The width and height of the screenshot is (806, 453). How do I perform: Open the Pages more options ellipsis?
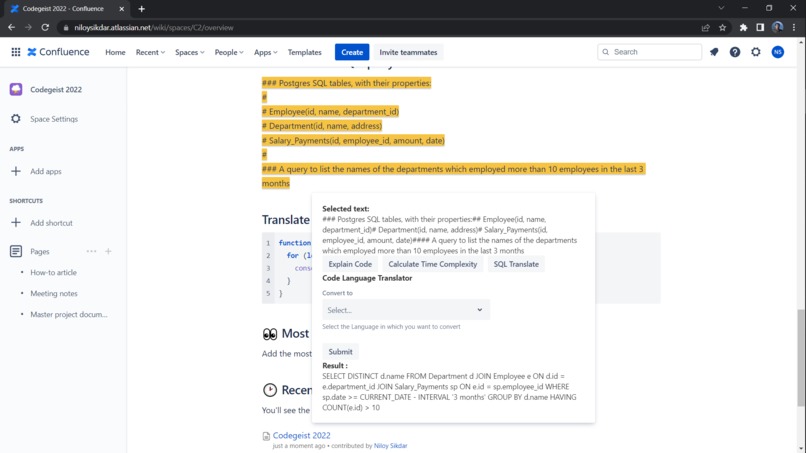point(91,251)
